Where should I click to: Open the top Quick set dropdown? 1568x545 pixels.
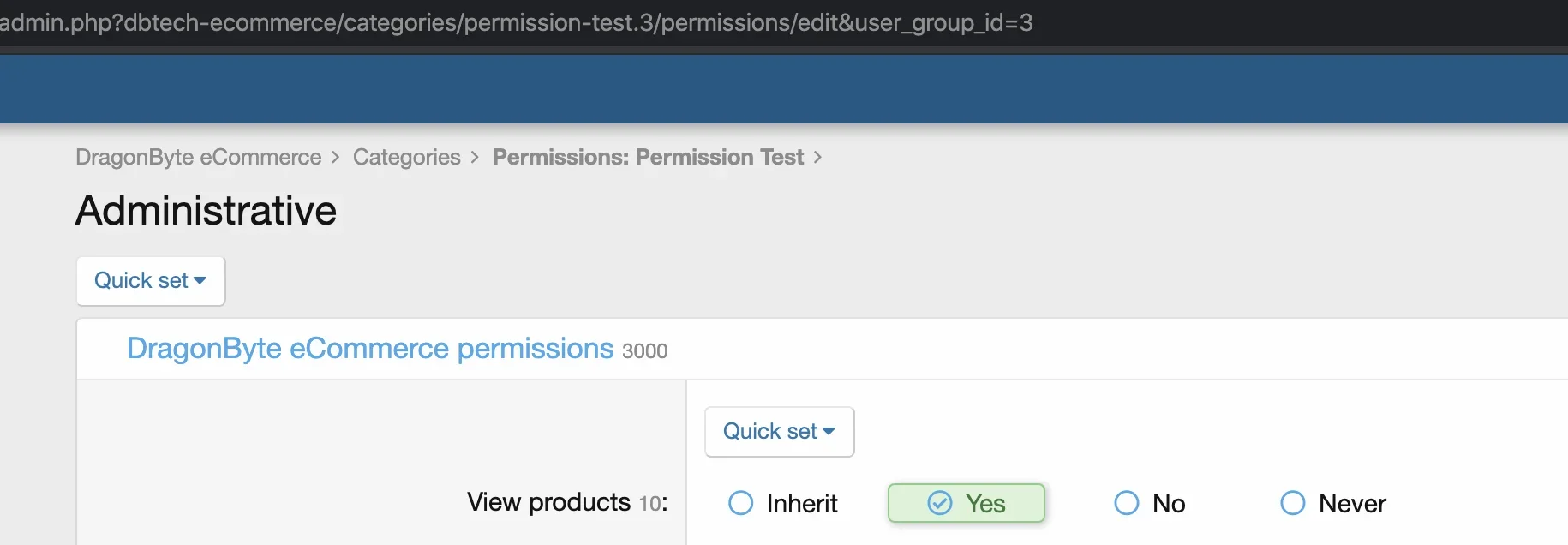[x=151, y=281]
